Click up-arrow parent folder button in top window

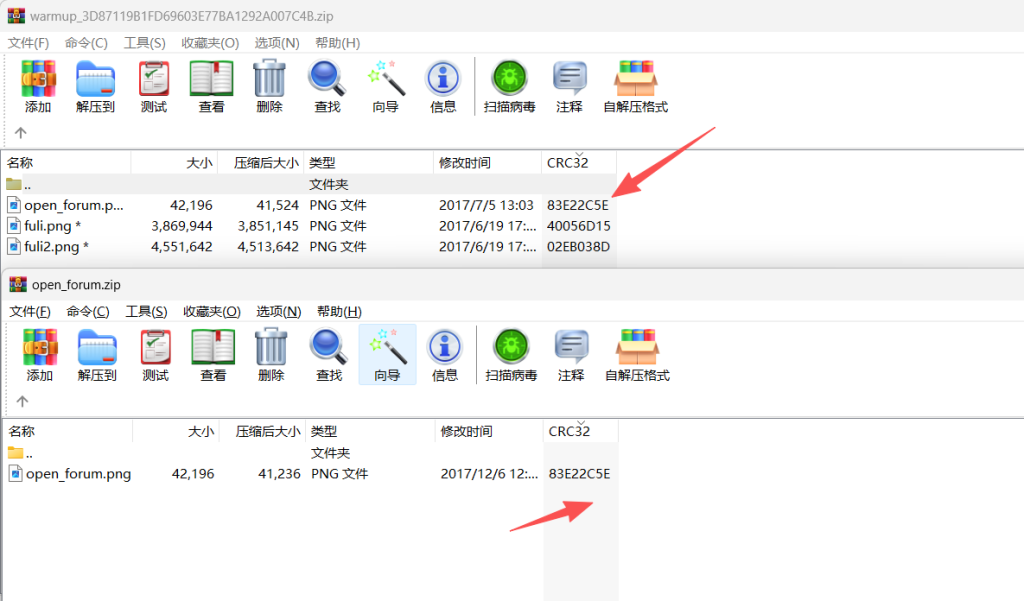pos(20,133)
